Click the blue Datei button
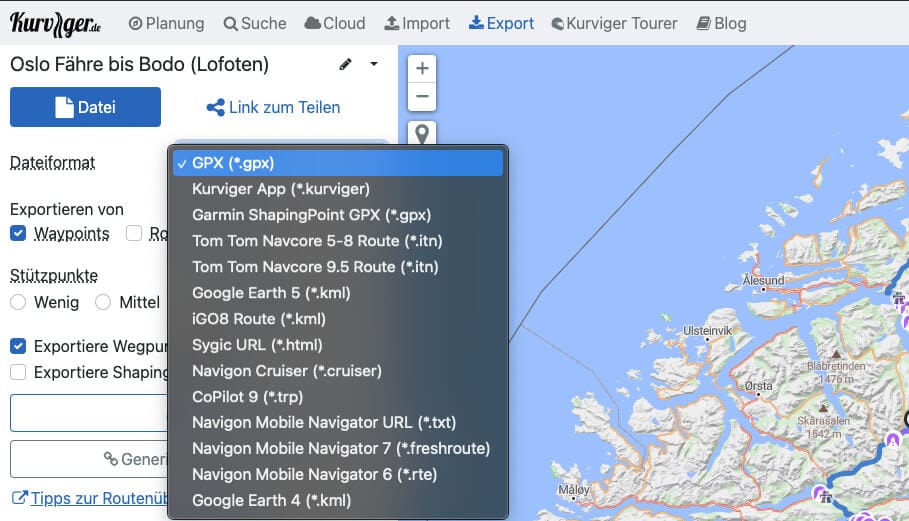The image size is (909, 521). coord(85,107)
